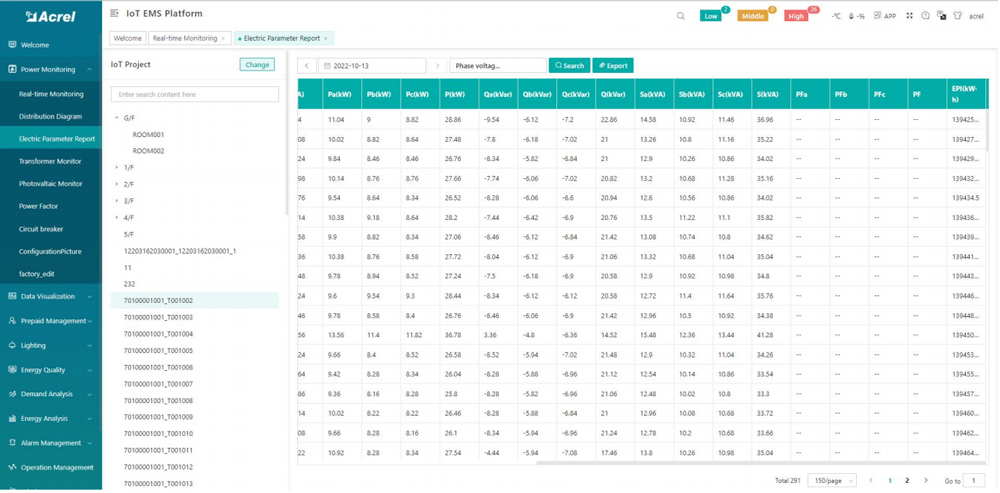Open Photovoltaic Monitor menu item
The width and height of the screenshot is (1000, 493).
point(50,184)
